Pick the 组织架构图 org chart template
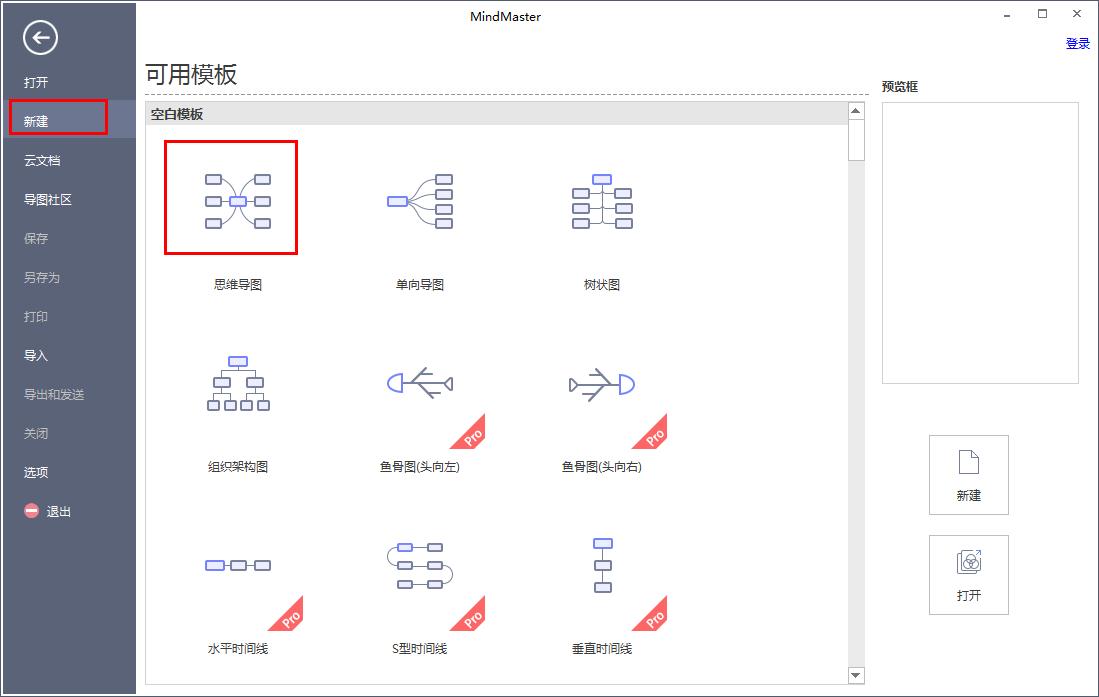1099x697 pixels. 237,383
